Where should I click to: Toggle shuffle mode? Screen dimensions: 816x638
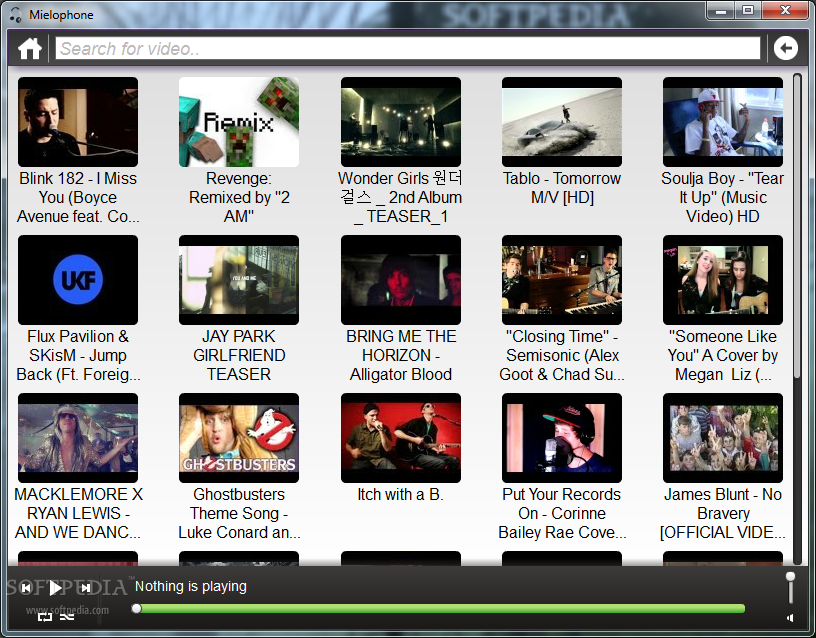tap(67, 617)
